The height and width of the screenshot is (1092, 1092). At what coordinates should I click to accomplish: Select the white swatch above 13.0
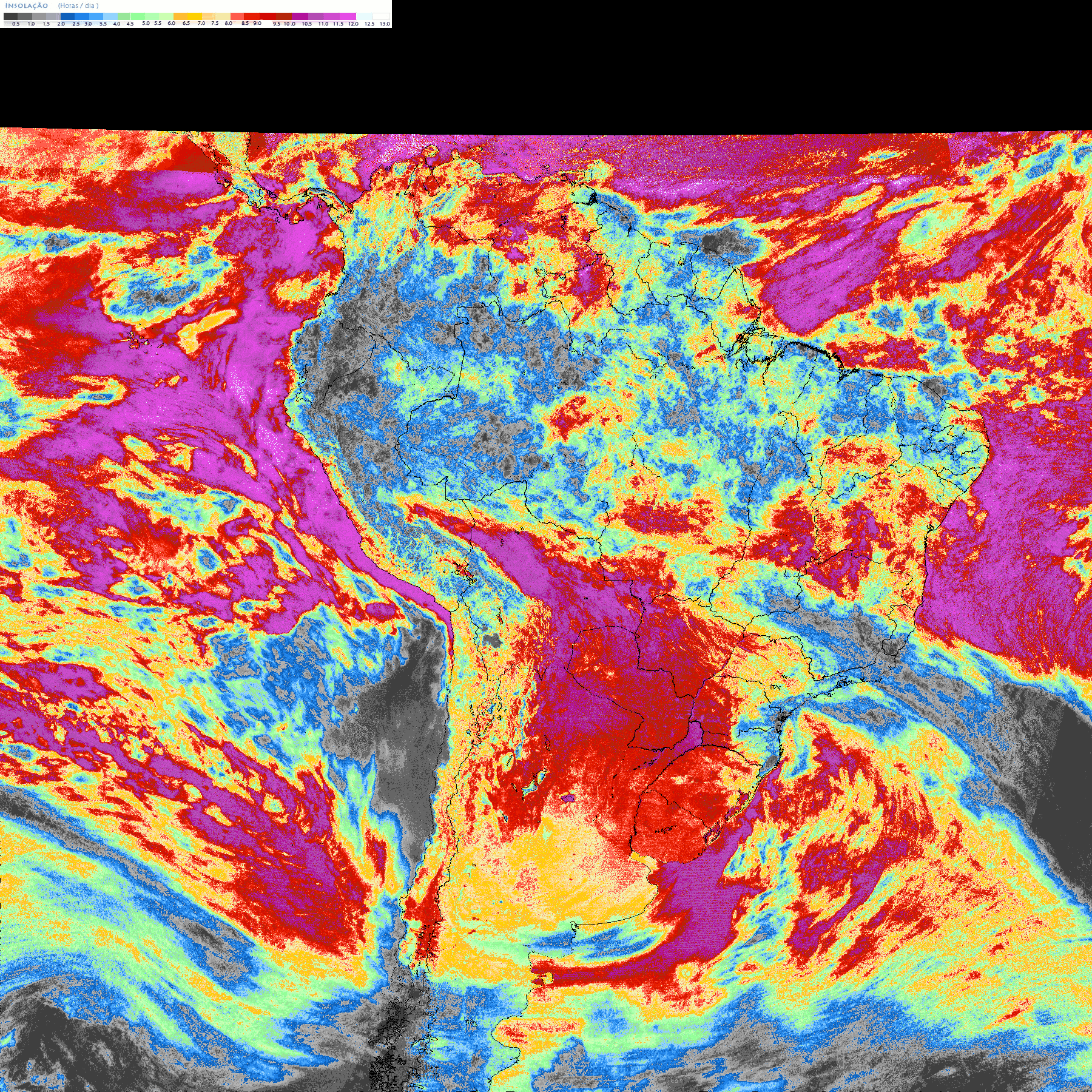(381, 16)
